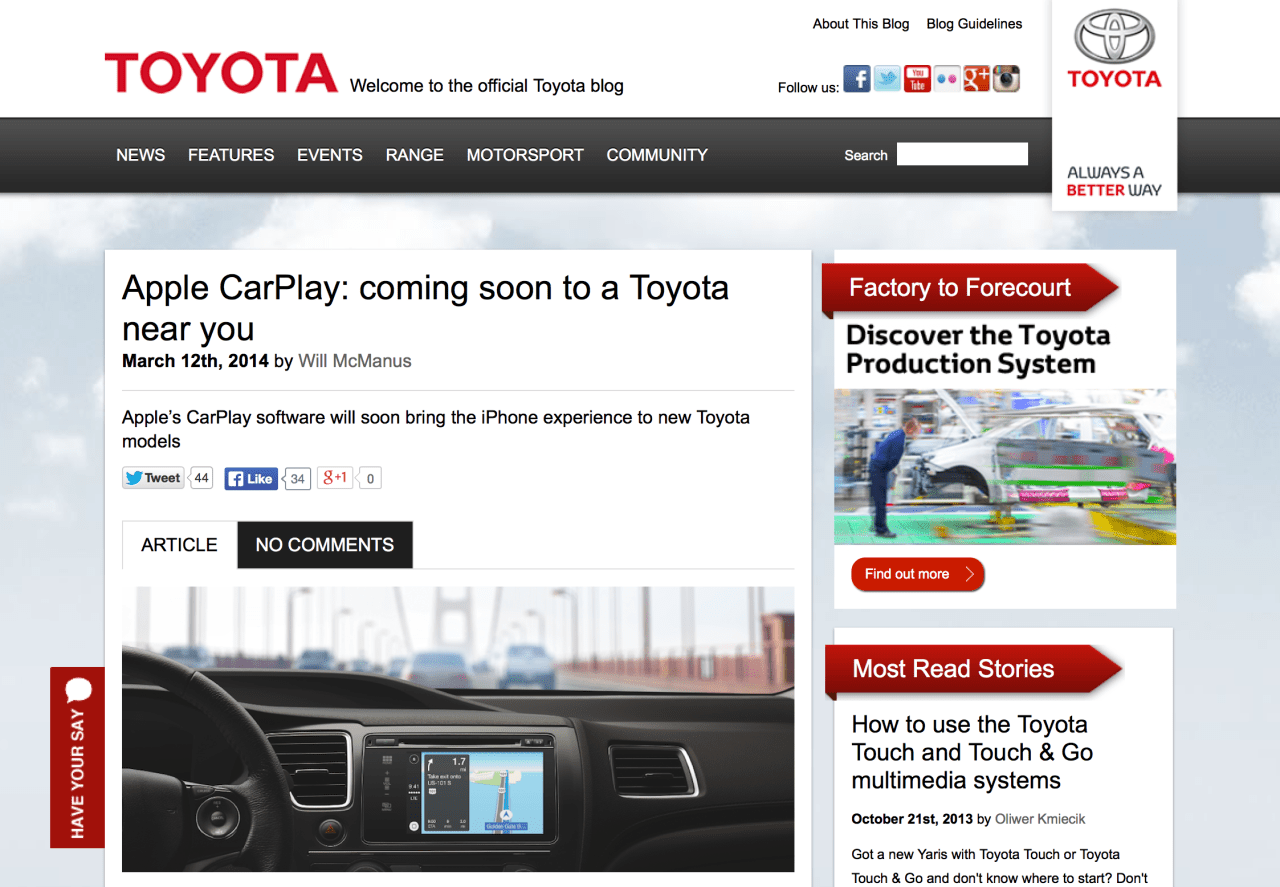The image size is (1280, 887).
Task: Click the Facebook Like count of 34
Action: [x=297, y=479]
